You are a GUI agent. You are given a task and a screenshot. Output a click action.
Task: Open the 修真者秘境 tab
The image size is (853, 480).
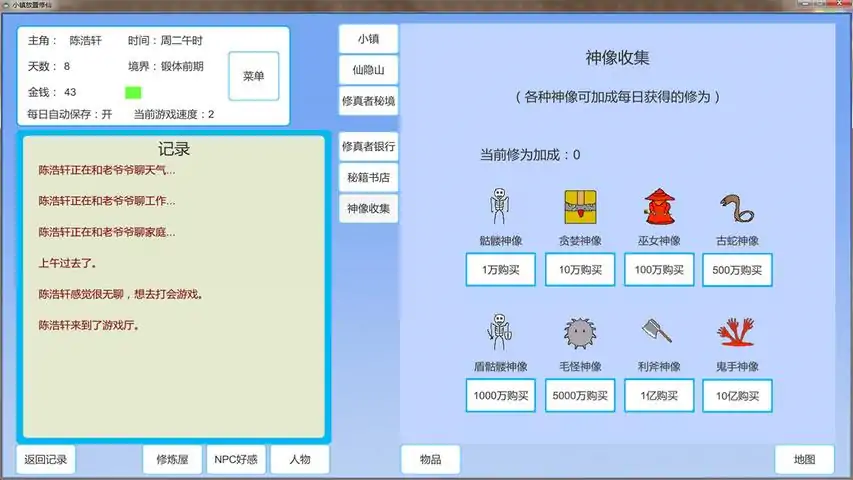click(x=369, y=102)
